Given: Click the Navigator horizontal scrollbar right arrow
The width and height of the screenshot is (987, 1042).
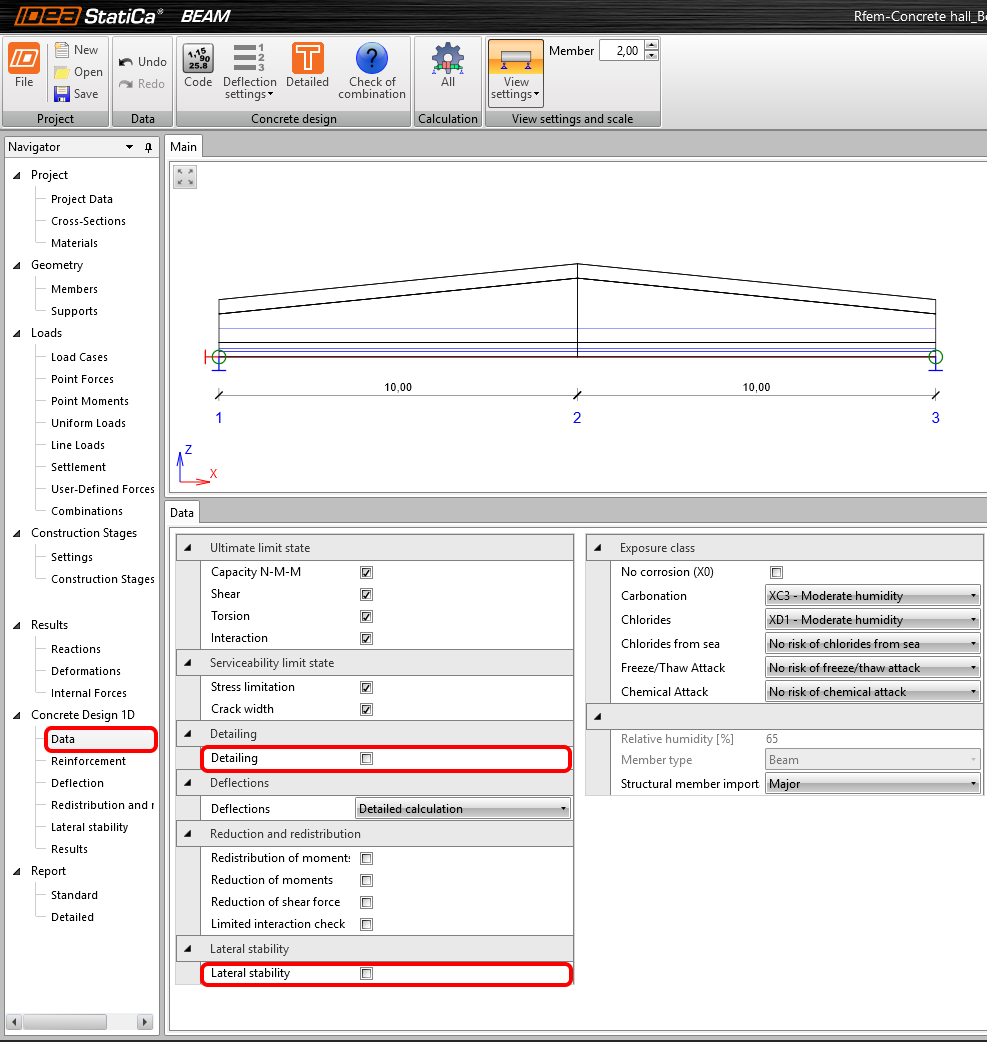Looking at the screenshot, I should [x=145, y=1022].
